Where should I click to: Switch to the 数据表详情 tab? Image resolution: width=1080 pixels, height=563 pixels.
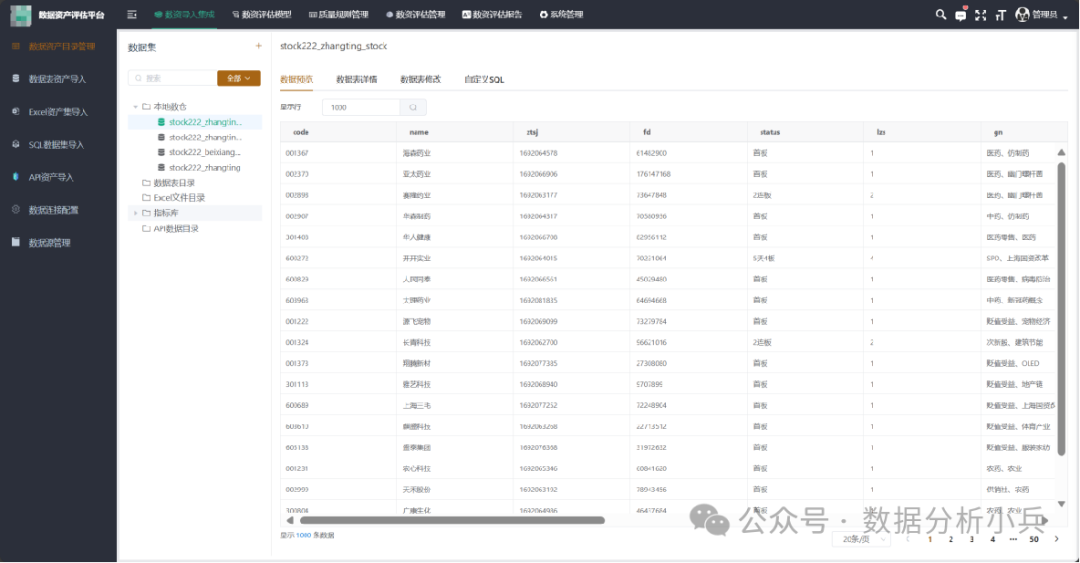click(x=356, y=79)
